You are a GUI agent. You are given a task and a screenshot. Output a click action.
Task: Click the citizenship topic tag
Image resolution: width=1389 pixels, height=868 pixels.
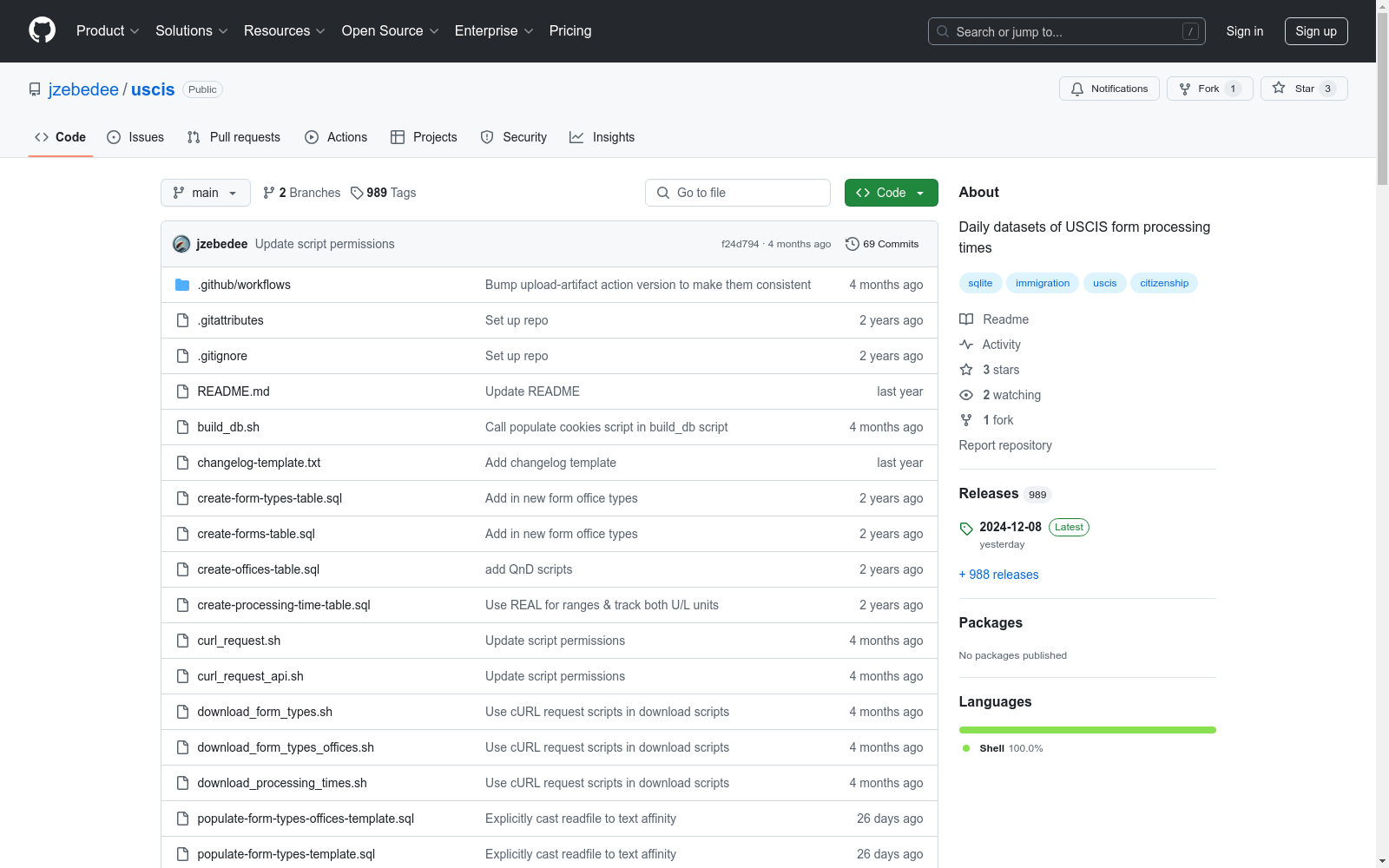(1164, 283)
